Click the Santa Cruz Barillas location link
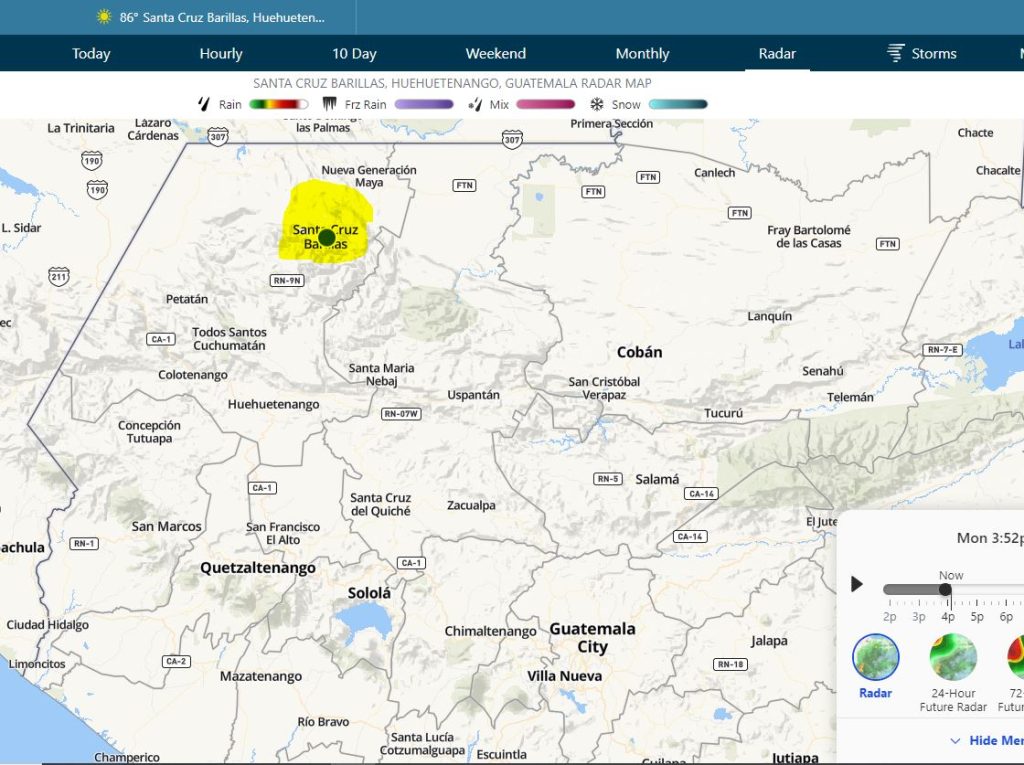Image resolution: width=1024 pixels, height=765 pixels. pos(233,18)
